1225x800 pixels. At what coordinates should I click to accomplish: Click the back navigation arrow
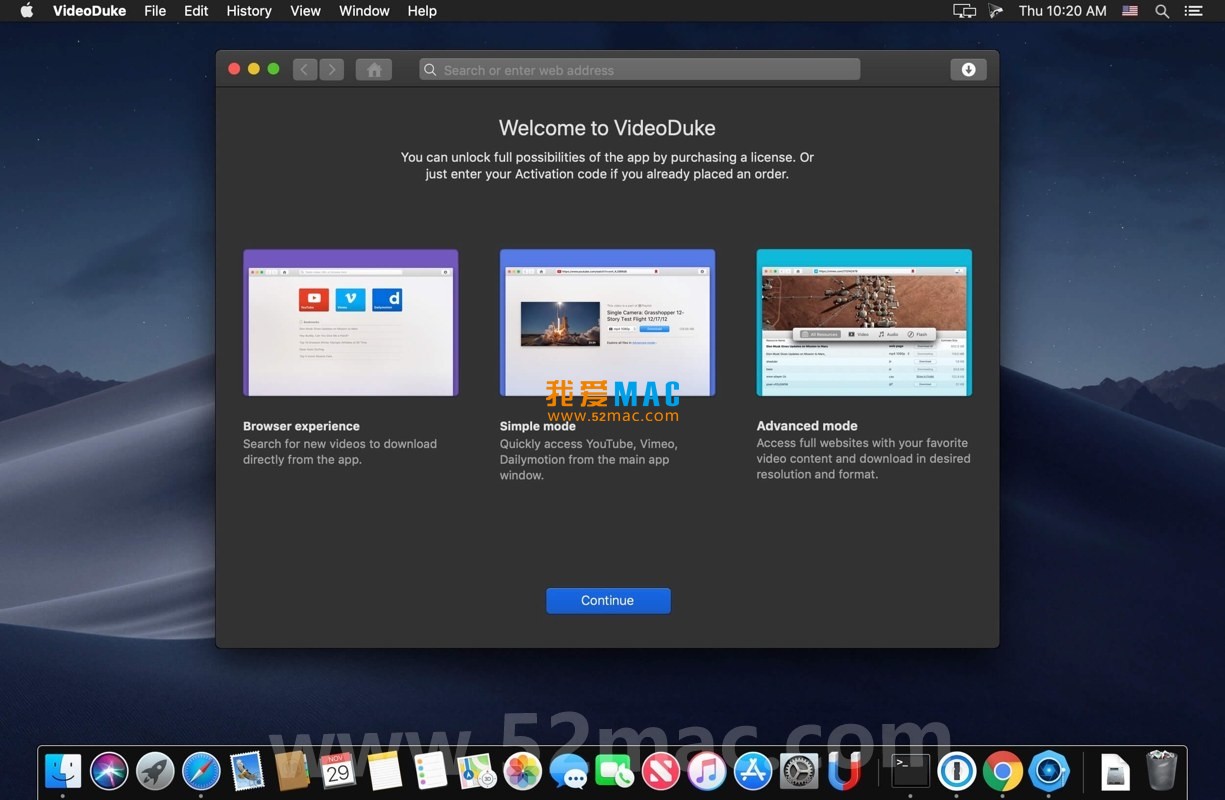[304, 69]
